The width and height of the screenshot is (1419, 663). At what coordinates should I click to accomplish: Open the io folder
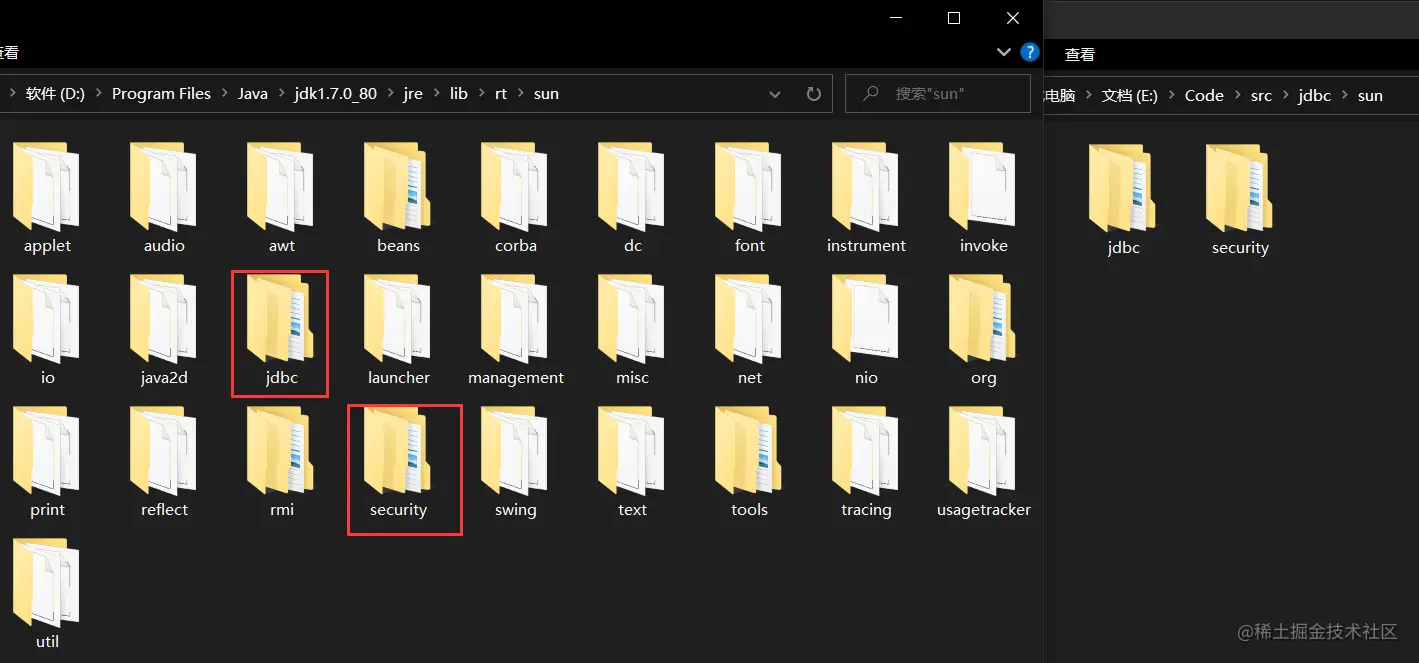[47, 330]
